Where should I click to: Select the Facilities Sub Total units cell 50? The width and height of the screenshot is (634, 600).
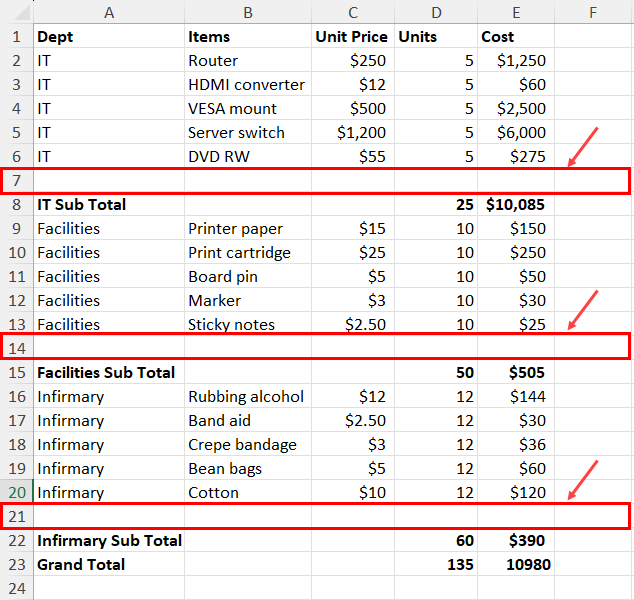[436, 373]
